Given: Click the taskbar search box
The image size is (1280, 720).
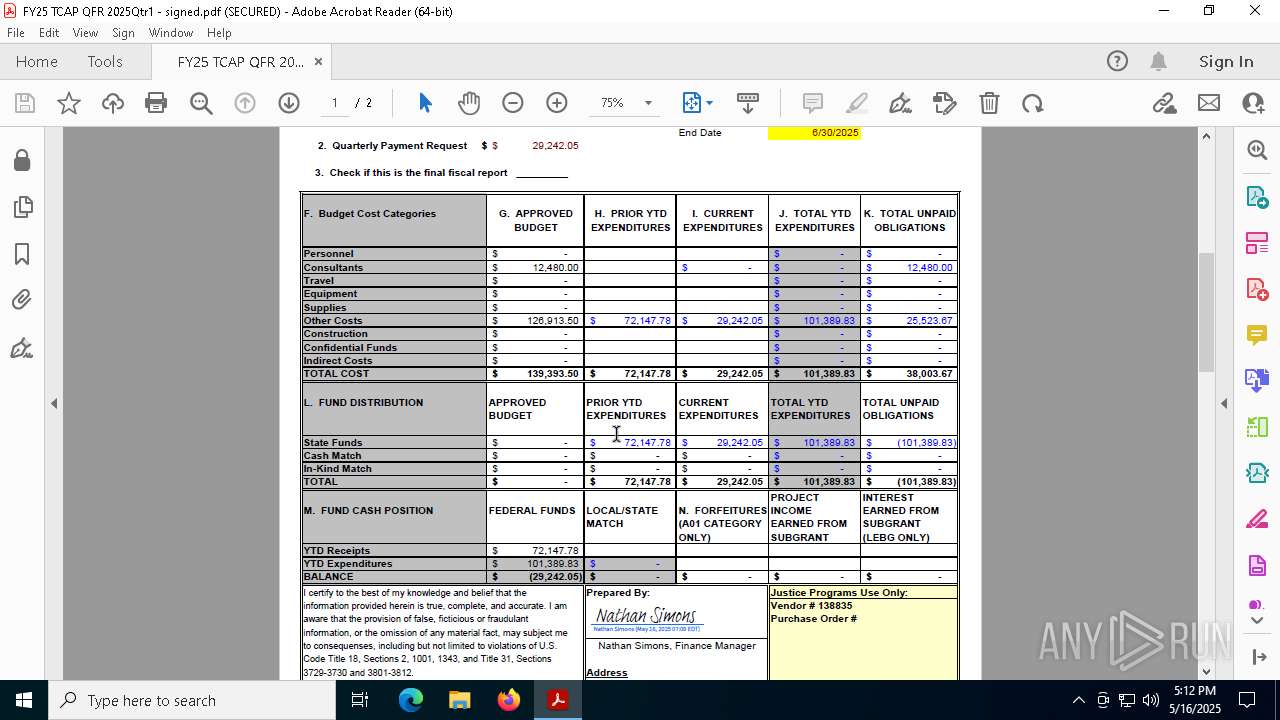Looking at the screenshot, I should tap(192, 700).
